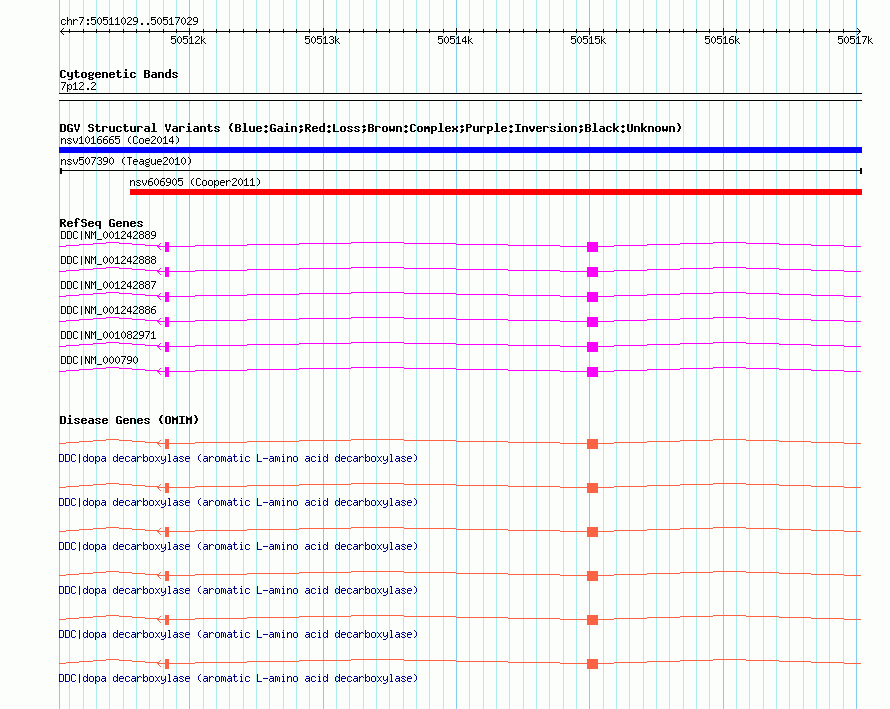Click the small left exon of DDC|NM_000790
The image size is (890, 709).
click(x=167, y=372)
